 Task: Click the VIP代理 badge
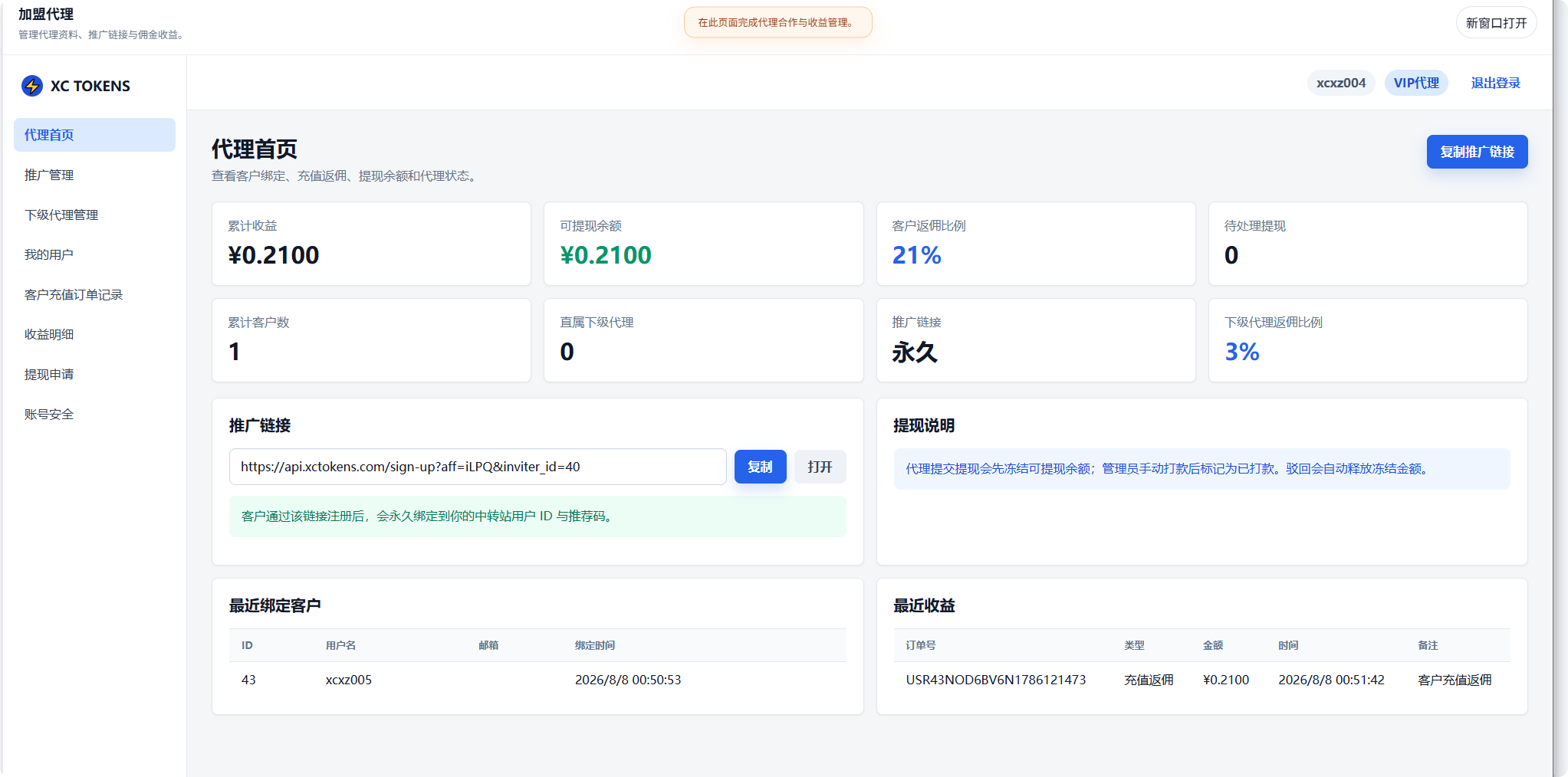1416,83
